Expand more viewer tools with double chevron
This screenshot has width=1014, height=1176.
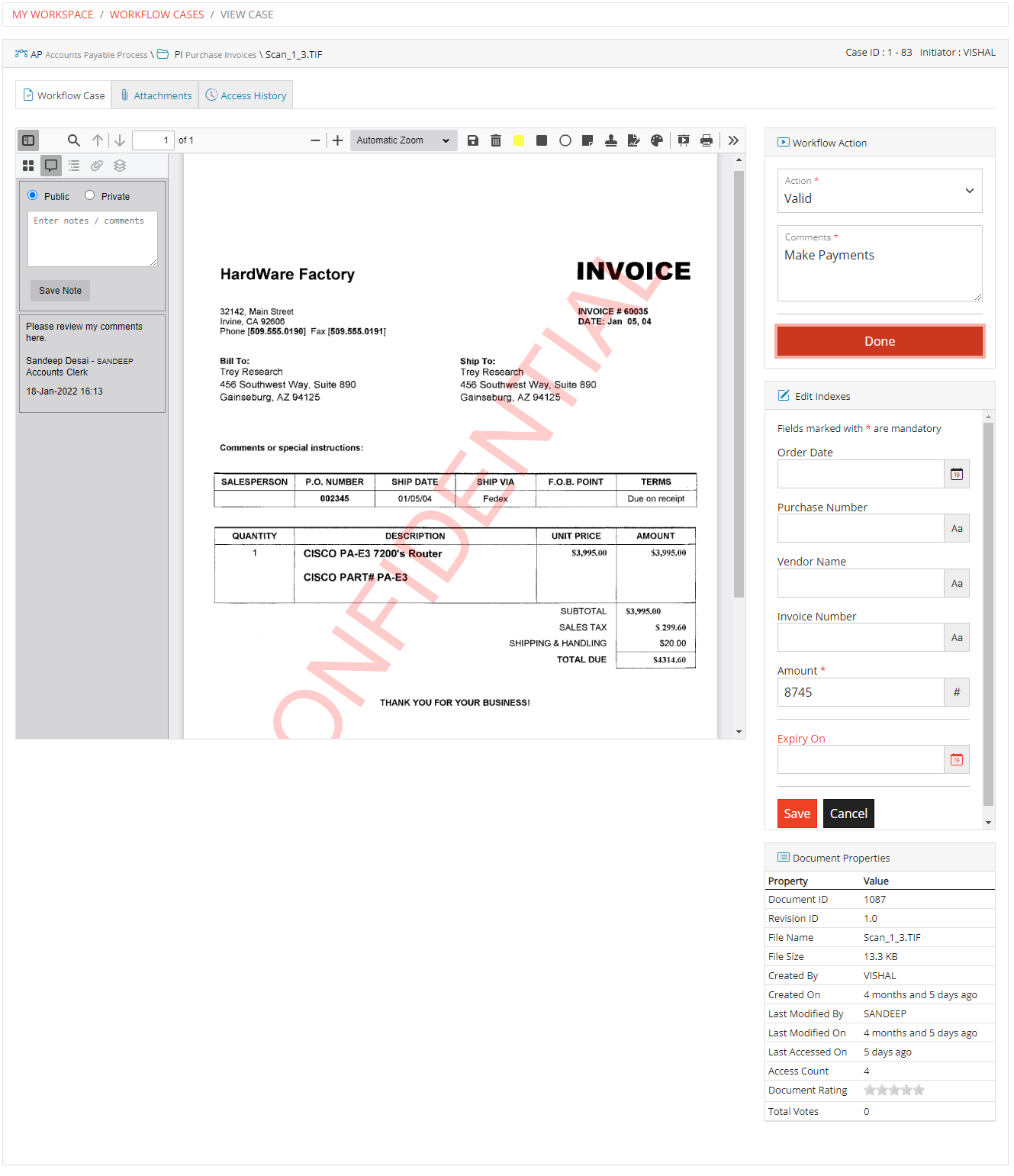(x=732, y=140)
